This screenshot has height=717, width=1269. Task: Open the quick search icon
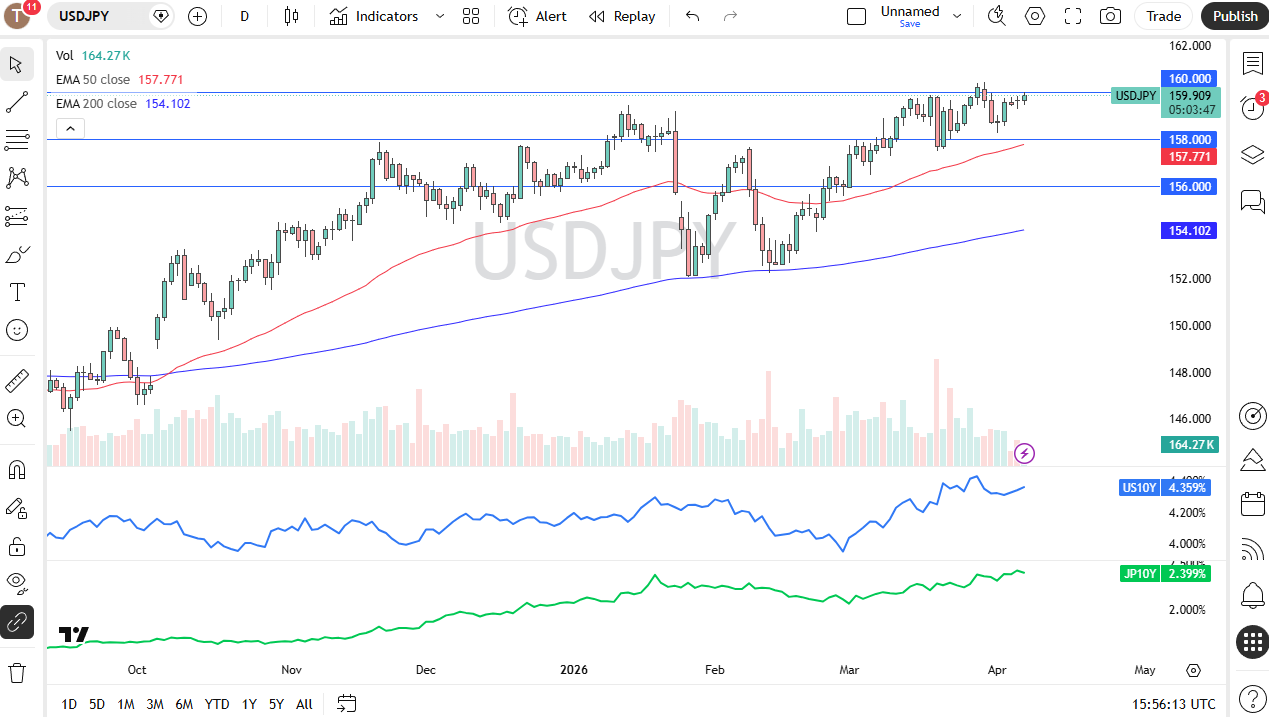(996, 16)
